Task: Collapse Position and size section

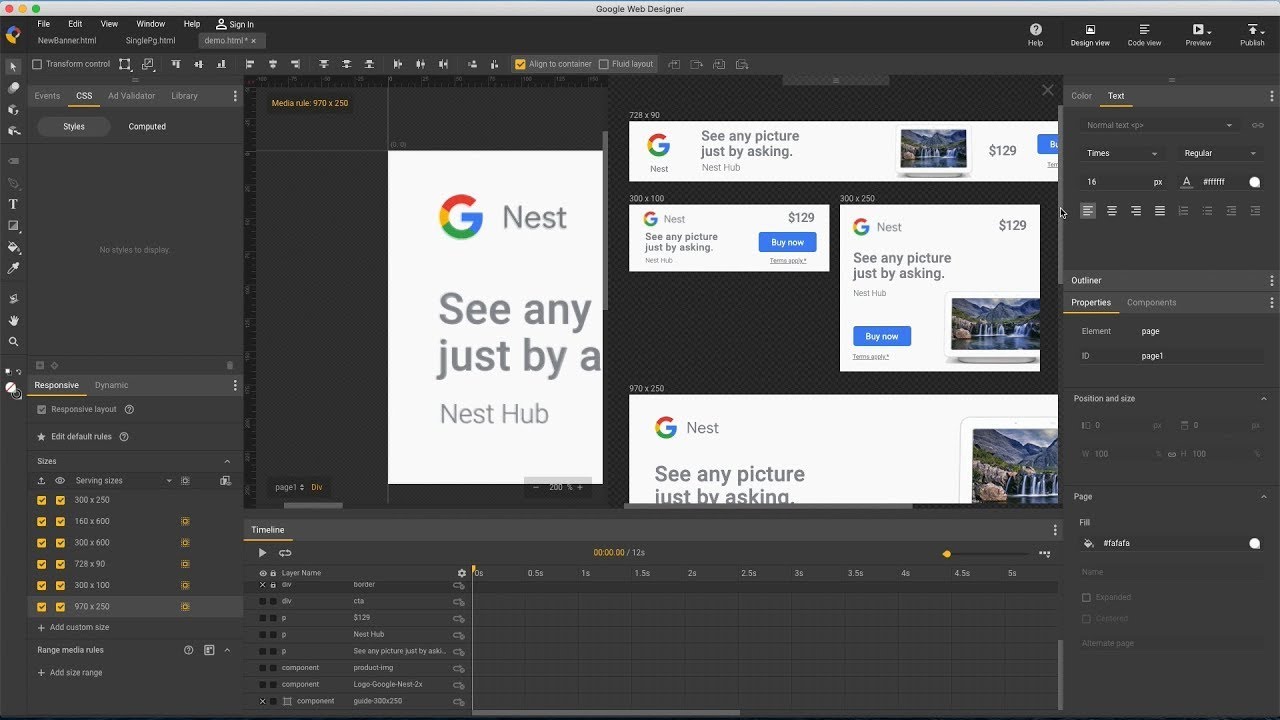Action: click(1263, 398)
